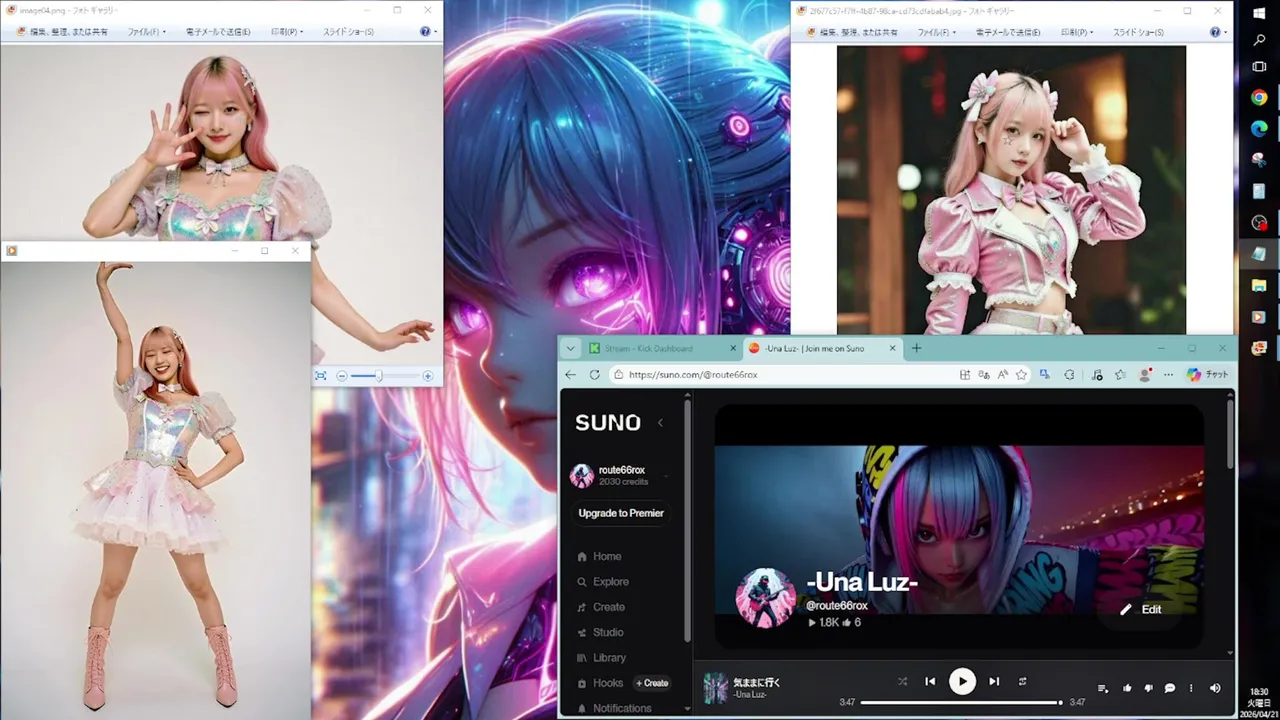
Task: Click the playing song's cover thumbnail
Action: [x=715, y=688]
